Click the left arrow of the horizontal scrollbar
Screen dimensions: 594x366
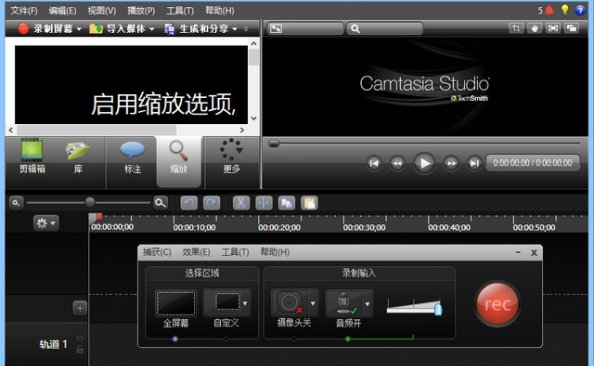[x=11, y=130]
